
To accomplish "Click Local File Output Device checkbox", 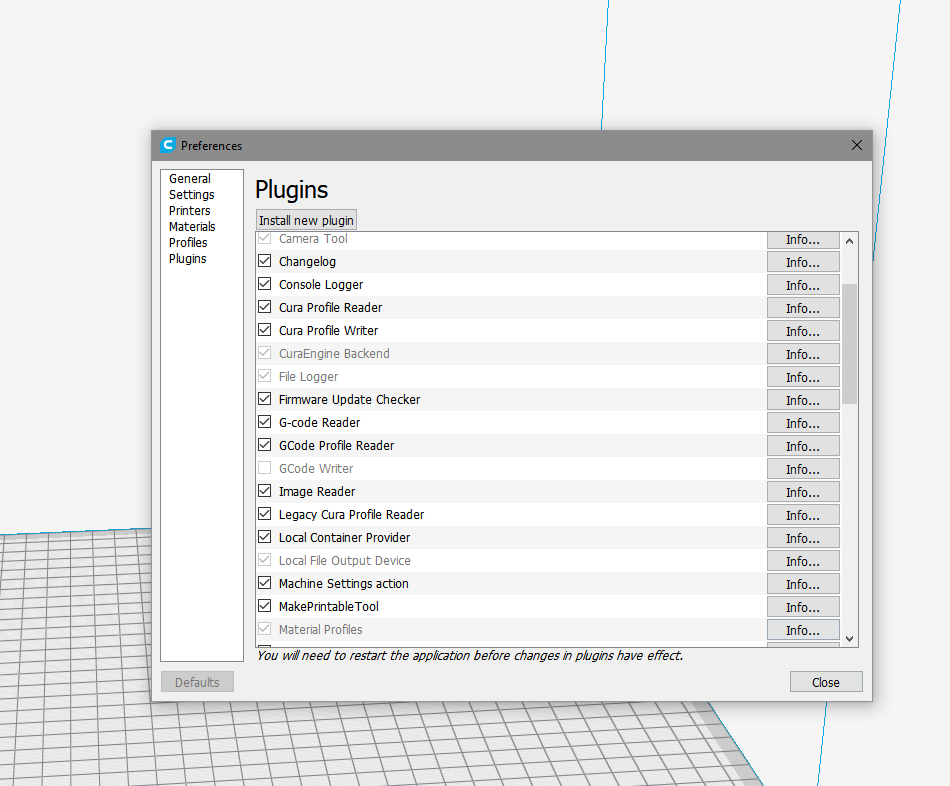I will [x=265, y=561].
